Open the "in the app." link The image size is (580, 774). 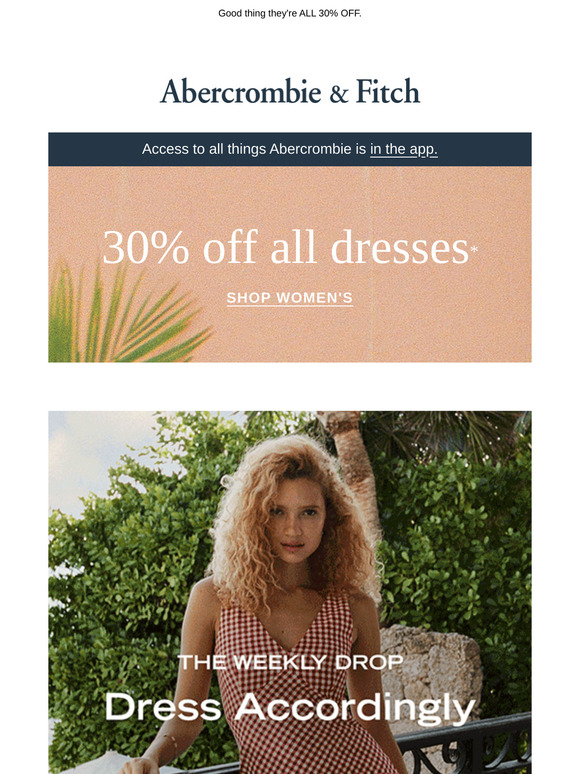pos(404,149)
